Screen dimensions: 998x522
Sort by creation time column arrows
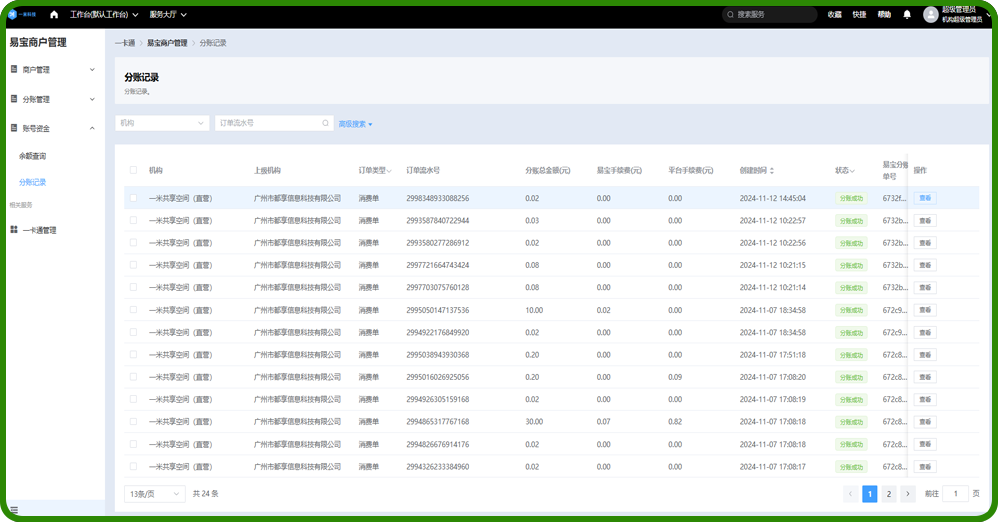point(772,171)
